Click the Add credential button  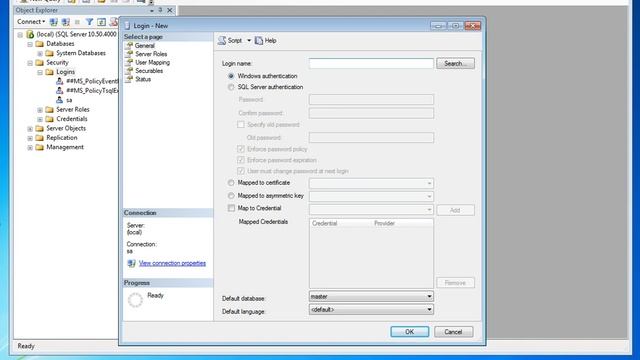click(455, 210)
